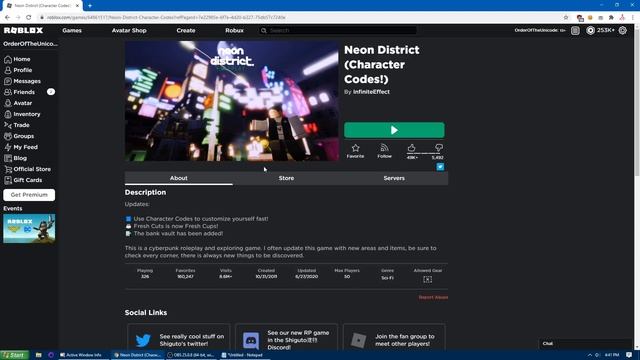Open Groups in the sidebar
The height and width of the screenshot is (360, 640).
(19, 136)
